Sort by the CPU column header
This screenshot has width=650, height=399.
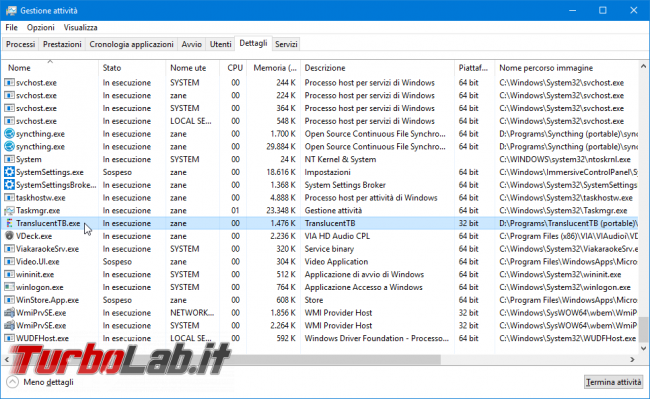[233, 68]
